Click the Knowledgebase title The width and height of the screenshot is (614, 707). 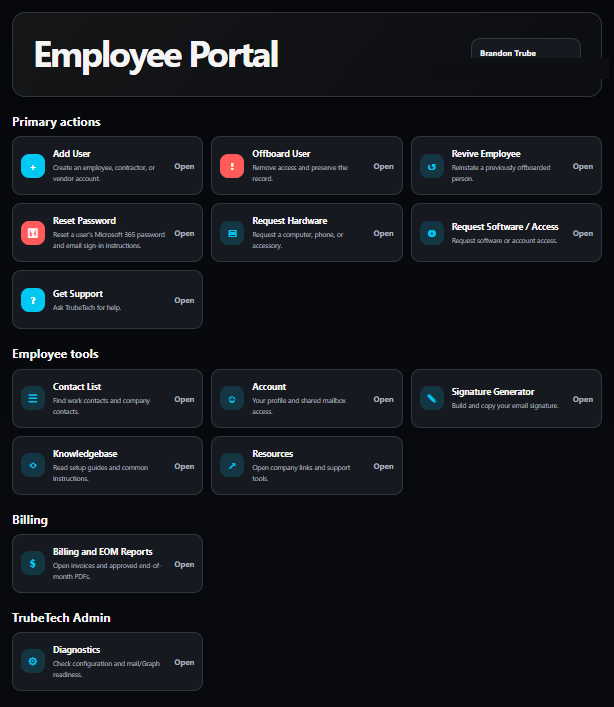coord(85,454)
